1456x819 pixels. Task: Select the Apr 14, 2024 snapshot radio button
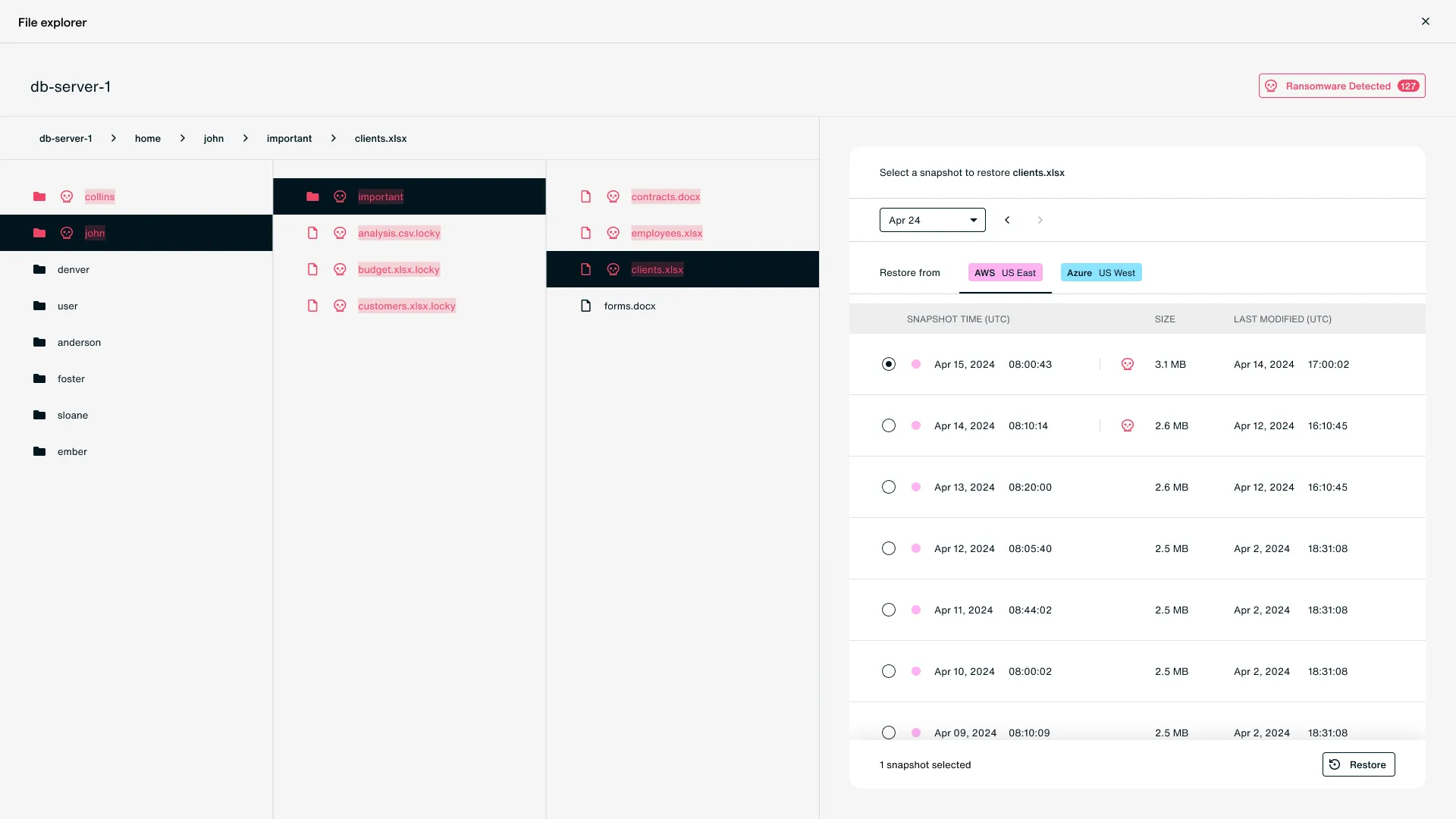pos(889,425)
